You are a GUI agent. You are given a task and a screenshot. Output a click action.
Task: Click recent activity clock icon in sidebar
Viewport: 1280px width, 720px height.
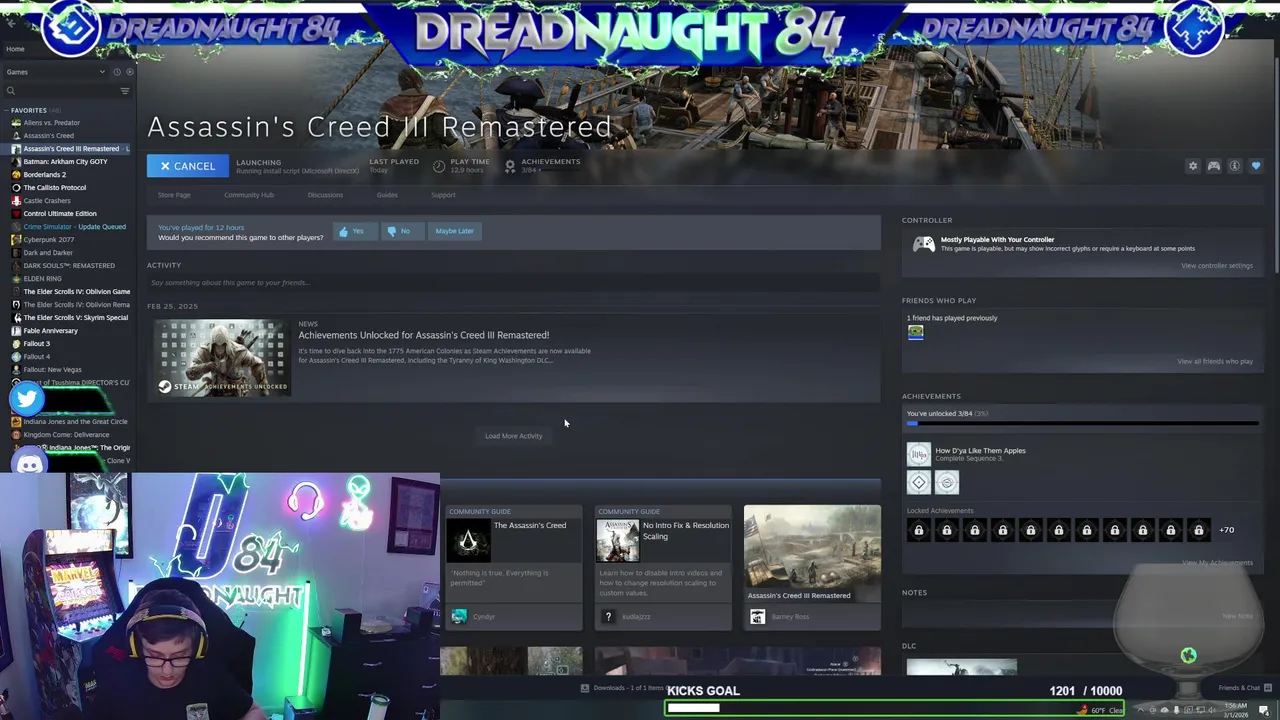(116, 72)
